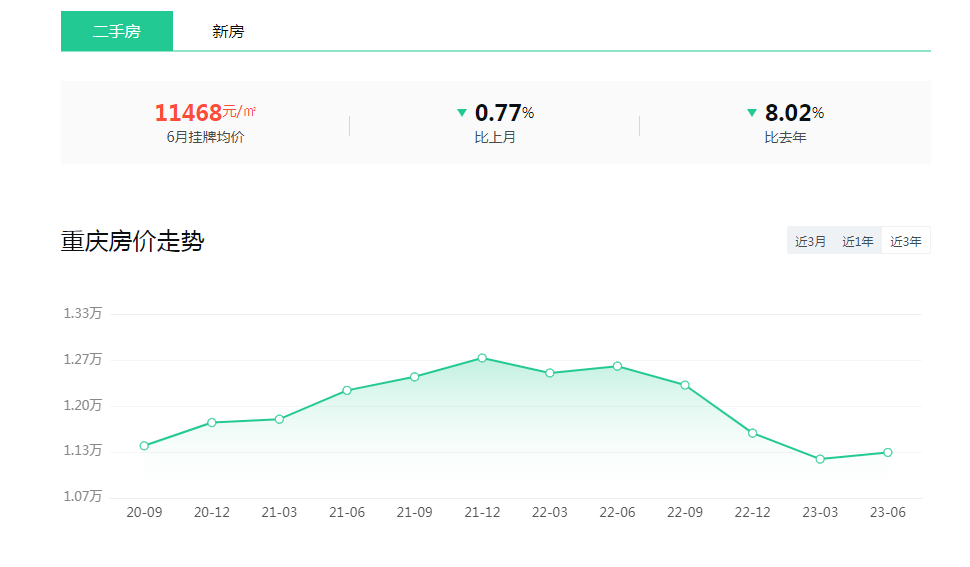Open the 新房 tab

coord(228,31)
